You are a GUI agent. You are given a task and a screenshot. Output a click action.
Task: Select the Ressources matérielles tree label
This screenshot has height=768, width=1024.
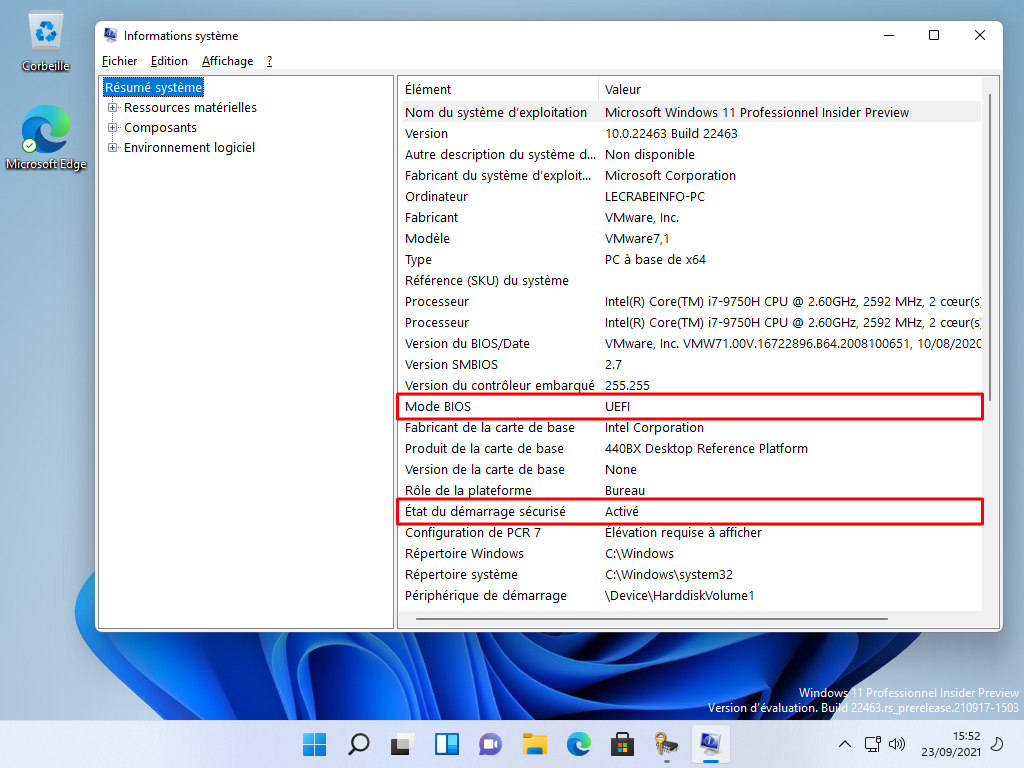(190, 108)
